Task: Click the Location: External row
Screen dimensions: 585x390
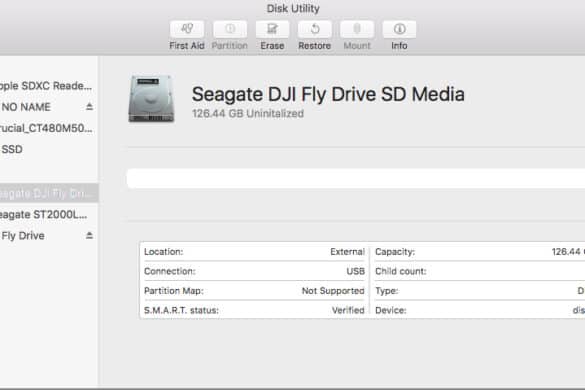Action: coord(254,252)
